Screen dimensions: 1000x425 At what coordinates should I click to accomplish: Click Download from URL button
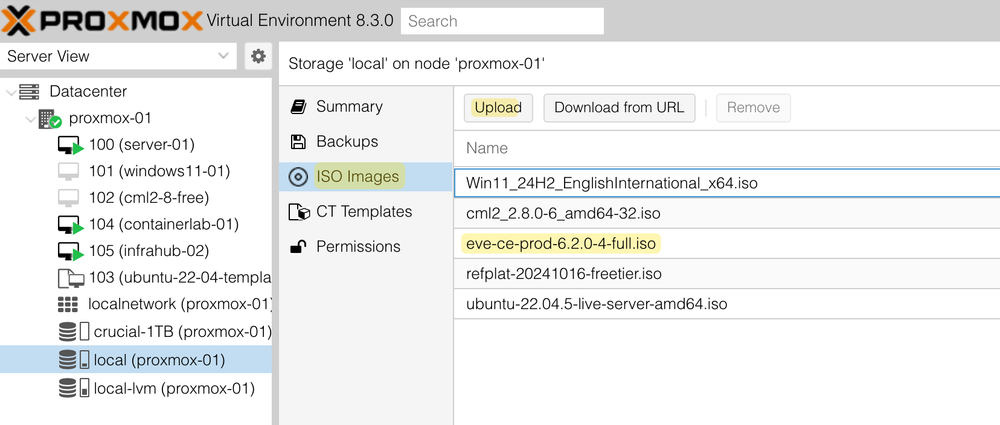(x=619, y=108)
